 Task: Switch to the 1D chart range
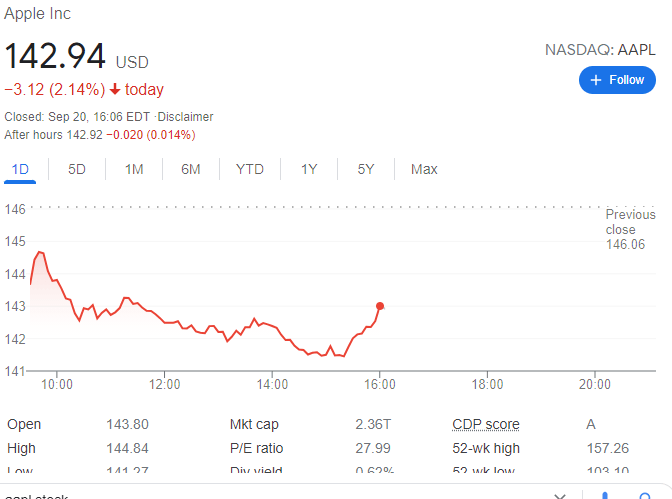coord(20,169)
